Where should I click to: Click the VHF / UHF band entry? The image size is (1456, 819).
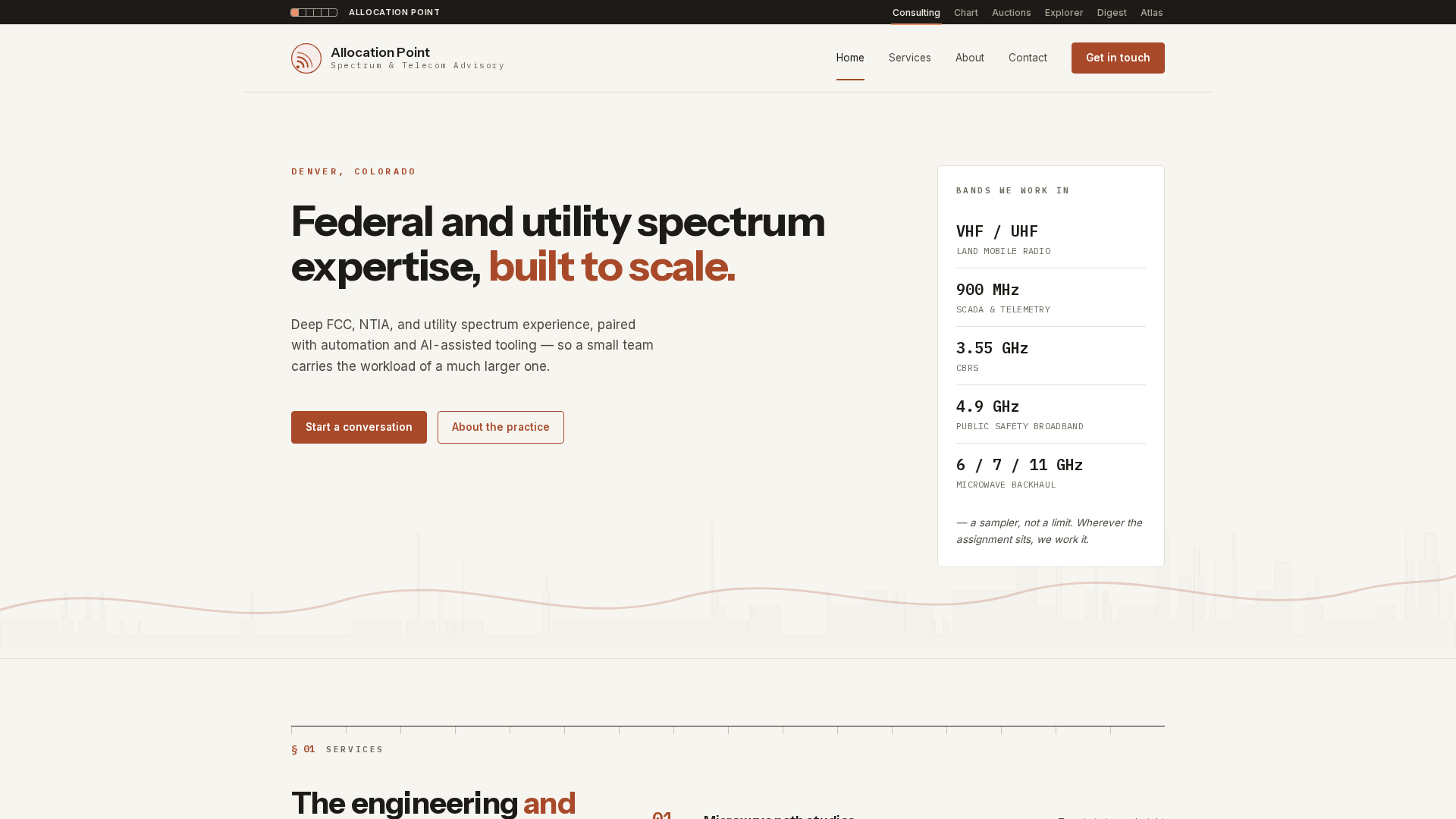[x=1051, y=240]
